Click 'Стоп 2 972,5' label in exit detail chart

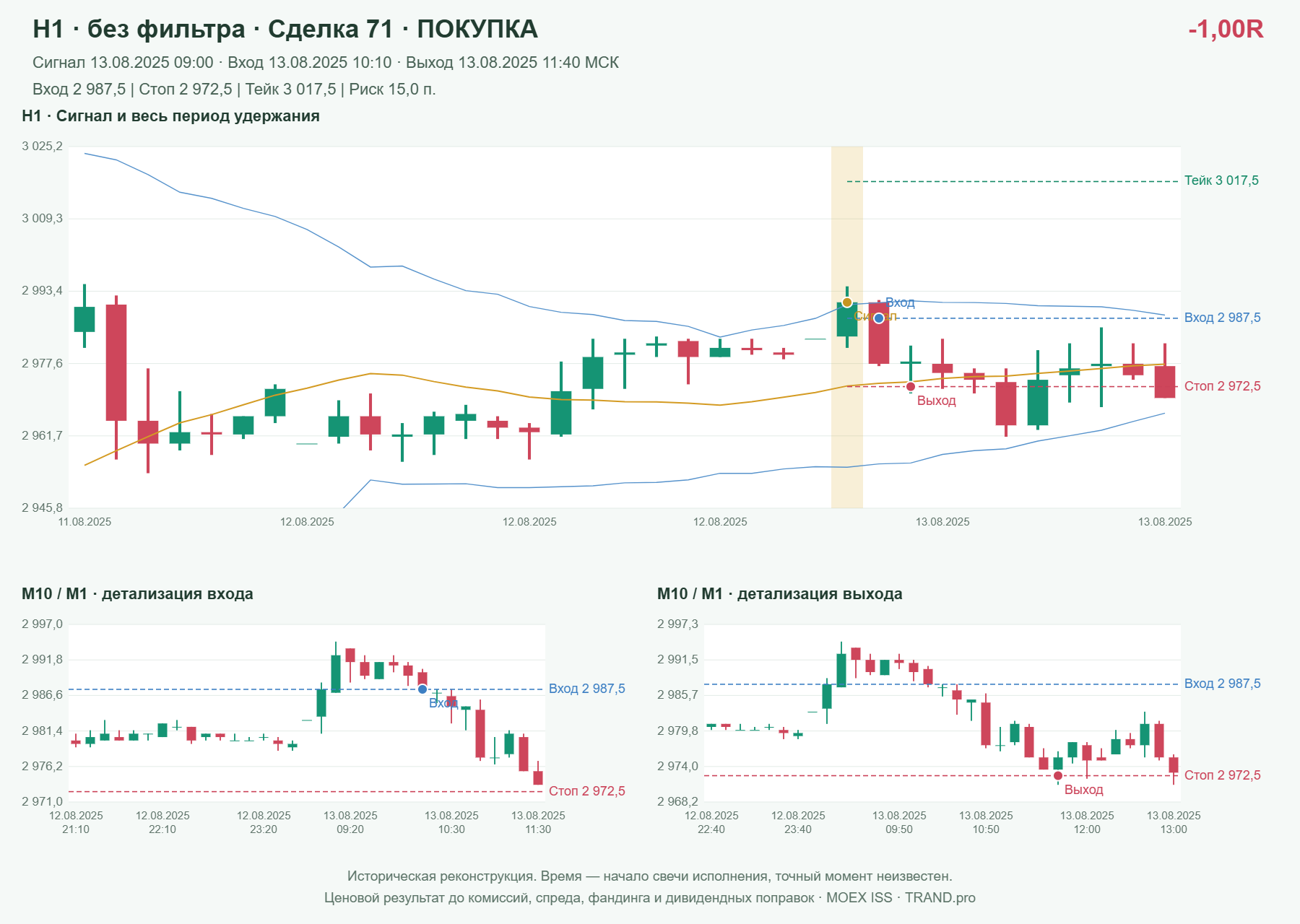pos(1222,775)
